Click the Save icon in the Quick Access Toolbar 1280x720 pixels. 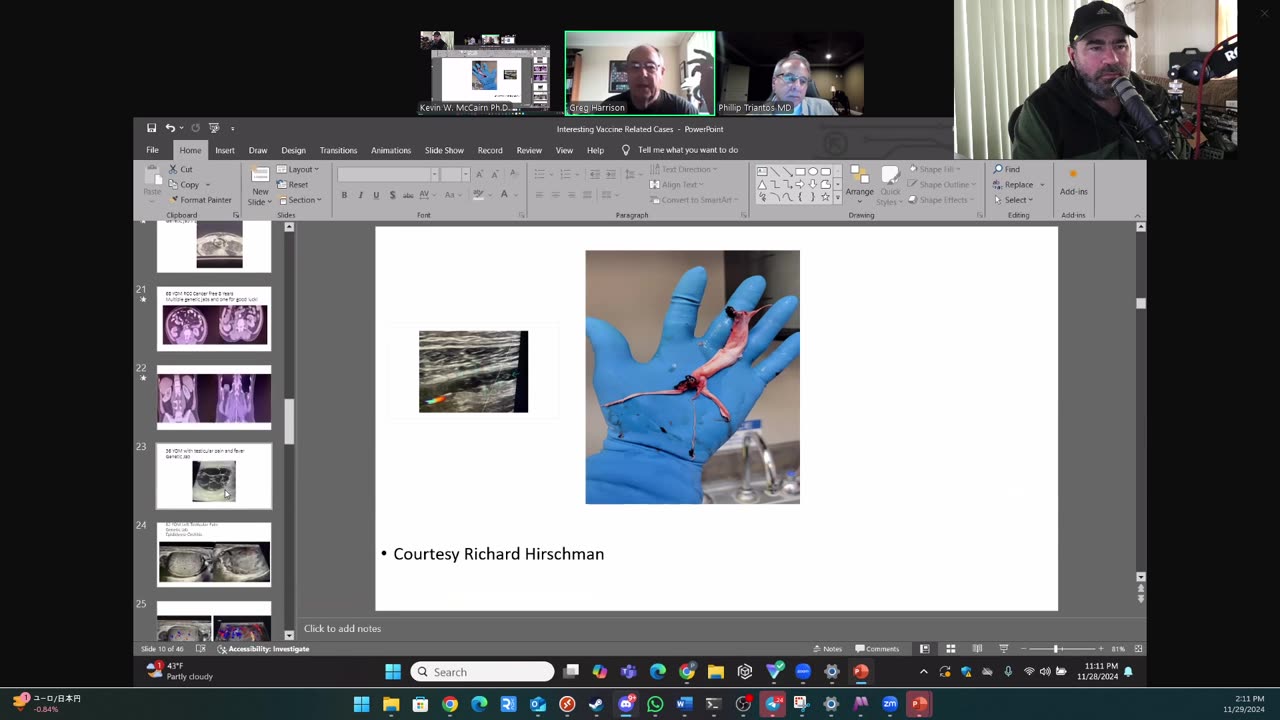151,128
